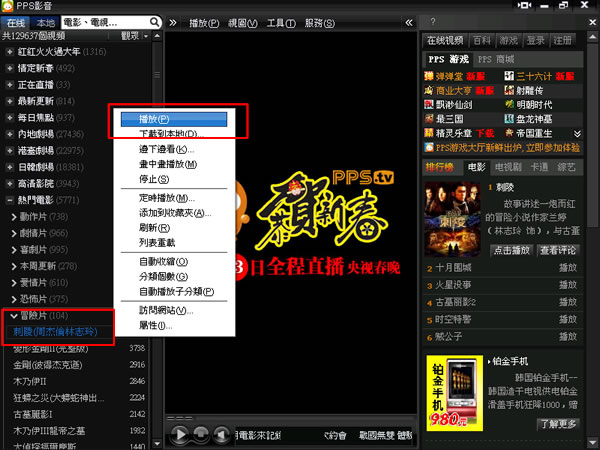Screen dimensions: 600x450
Task: Click the question mark help icon
Action: pyautogui.click(x=433, y=22)
